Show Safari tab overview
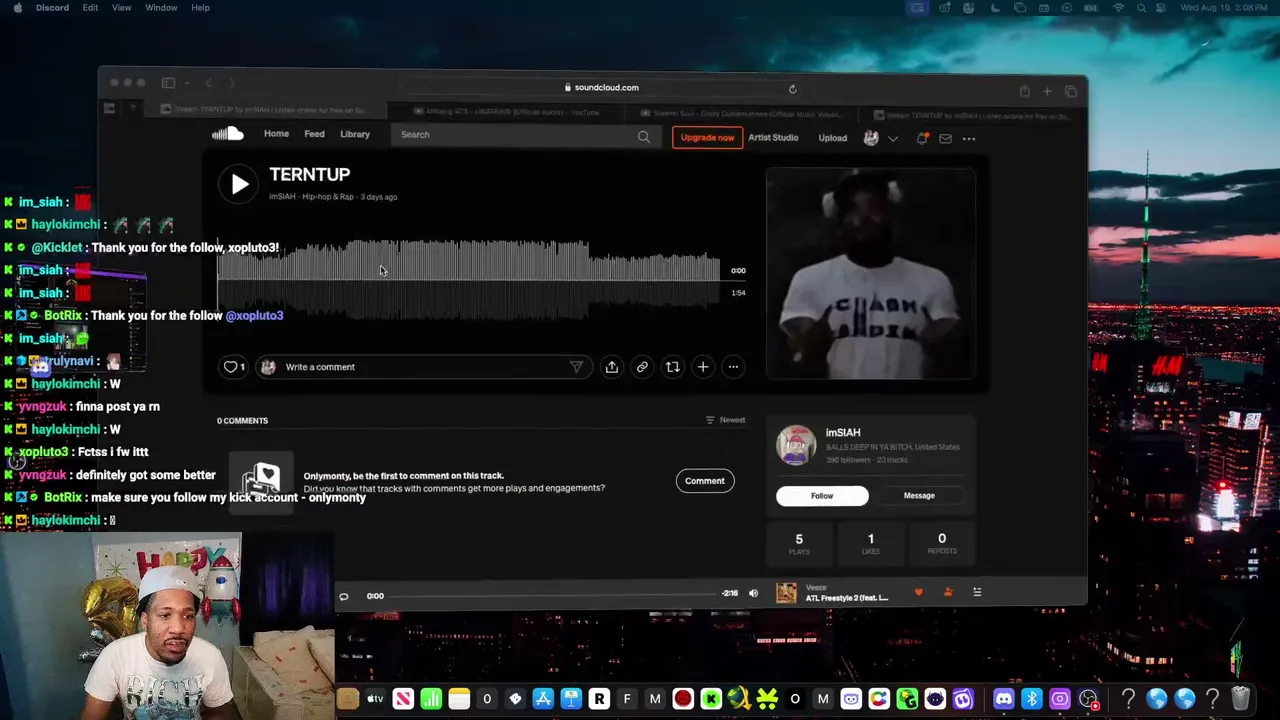The image size is (1280, 720). point(1071,92)
